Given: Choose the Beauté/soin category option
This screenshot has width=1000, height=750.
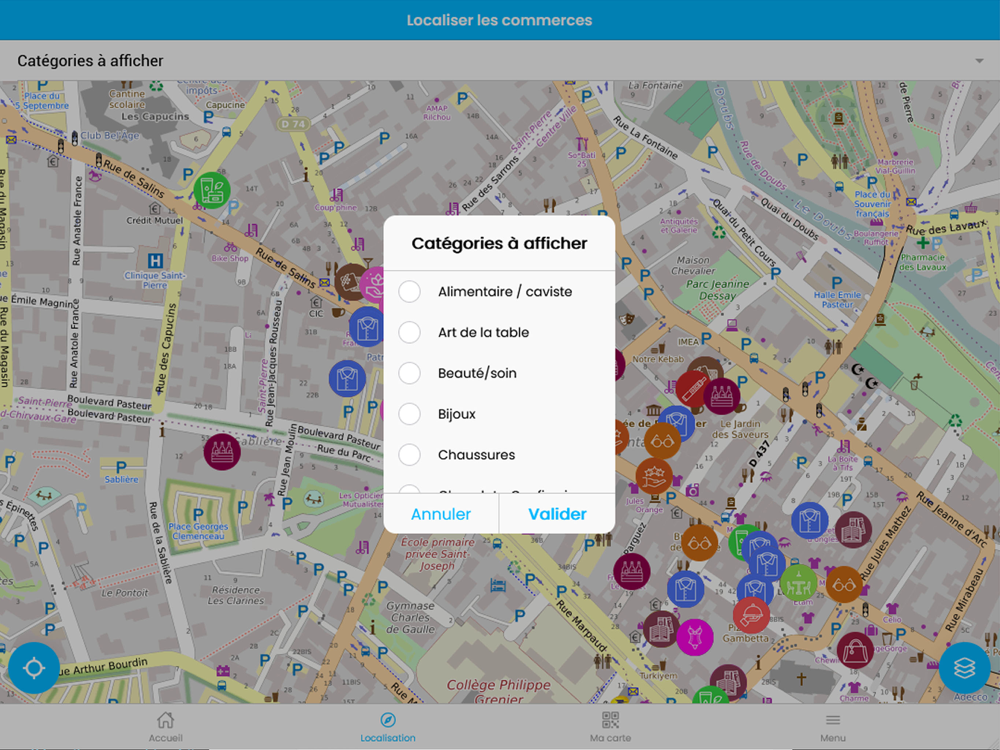Looking at the screenshot, I should point(409,373).
